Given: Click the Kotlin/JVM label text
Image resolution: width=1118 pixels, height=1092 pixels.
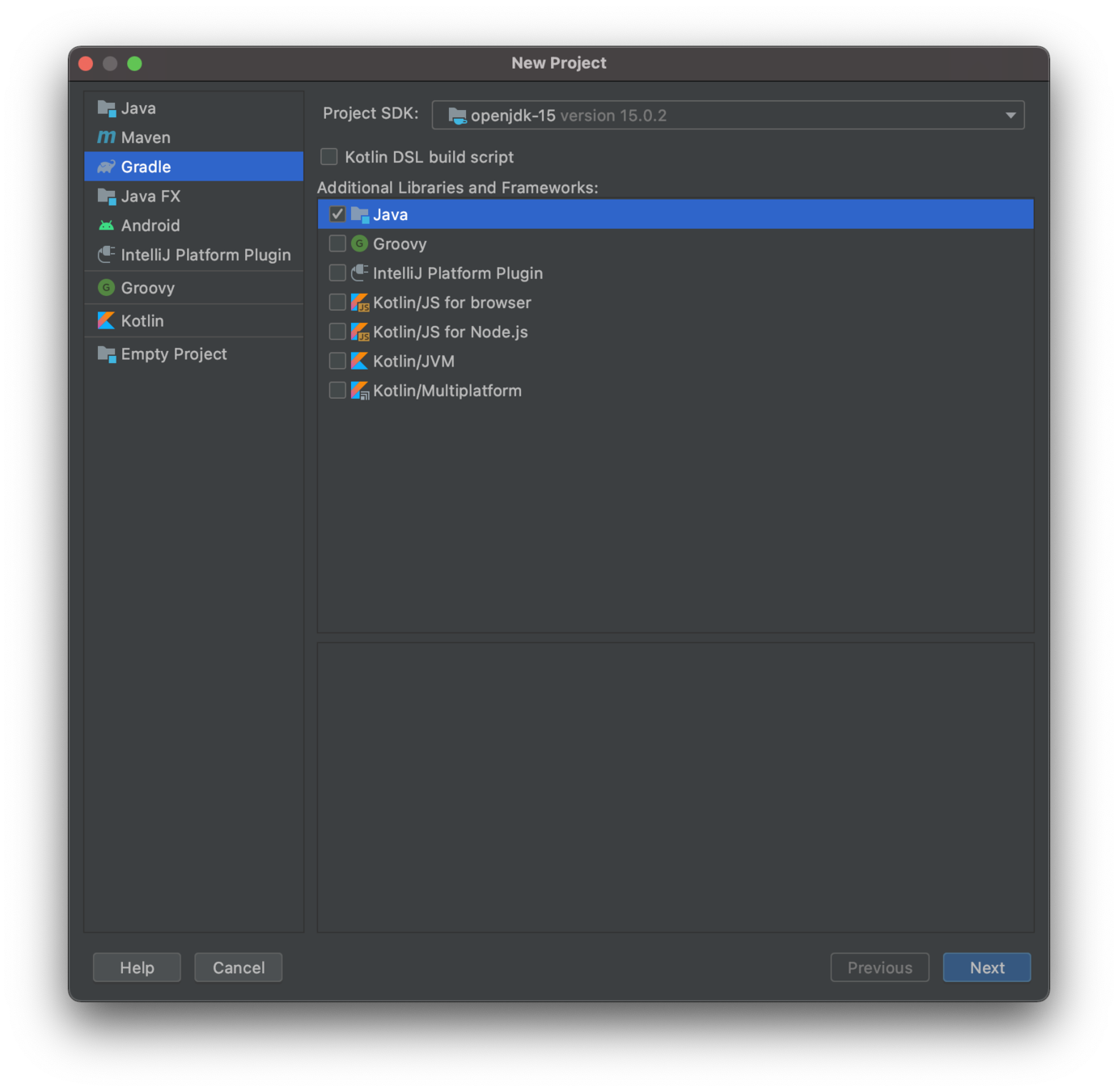Looking at the screenshot, I should (413, 362).
